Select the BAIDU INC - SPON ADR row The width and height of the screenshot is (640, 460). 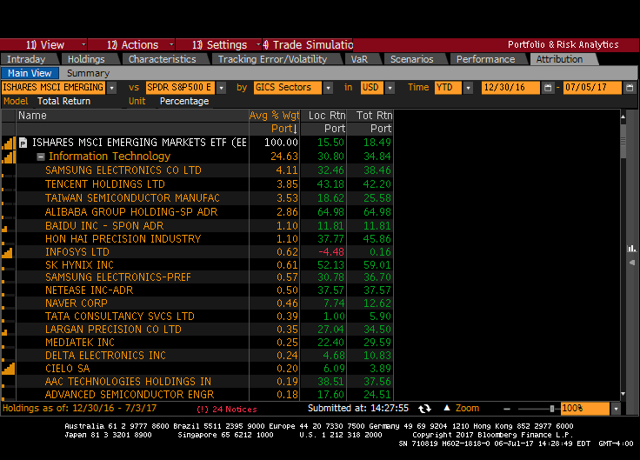tap(197, 226)
